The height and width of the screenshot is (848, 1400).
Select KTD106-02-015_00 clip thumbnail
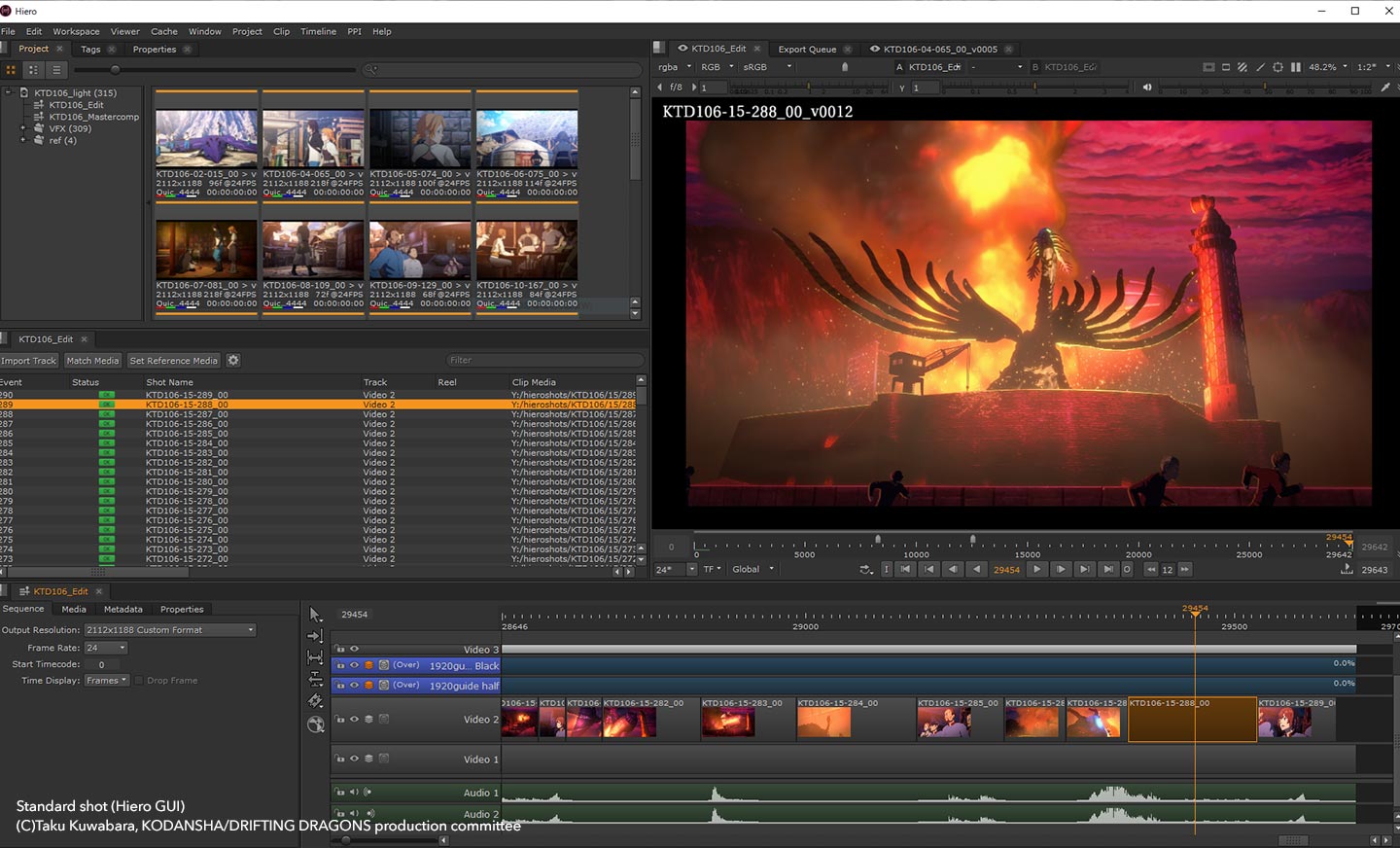tap(206, 138)
